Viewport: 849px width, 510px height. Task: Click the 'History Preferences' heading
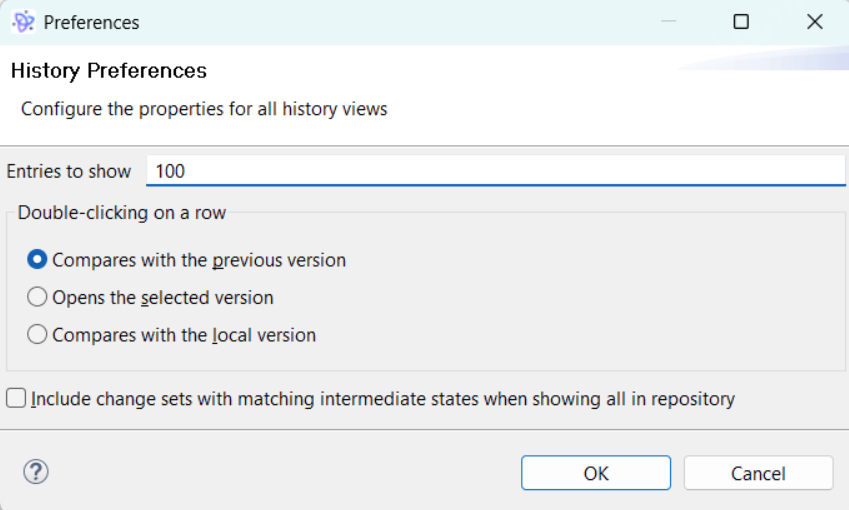[x=109, y=71]
